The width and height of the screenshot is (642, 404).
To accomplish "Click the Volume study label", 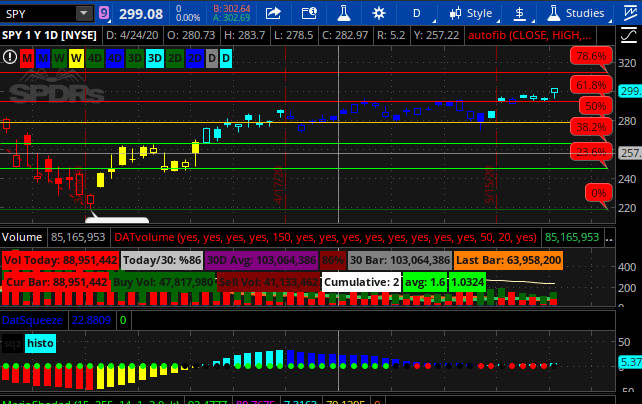I will click(22, 237).
